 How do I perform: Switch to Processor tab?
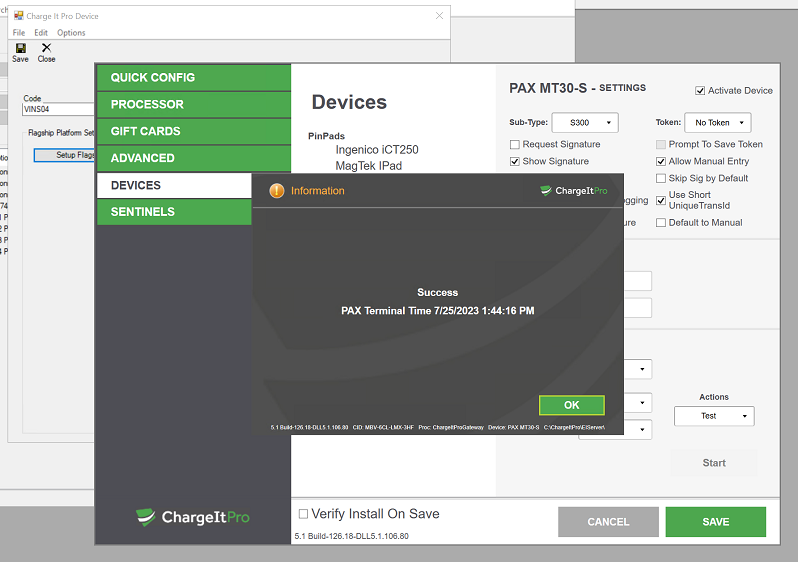193,104
